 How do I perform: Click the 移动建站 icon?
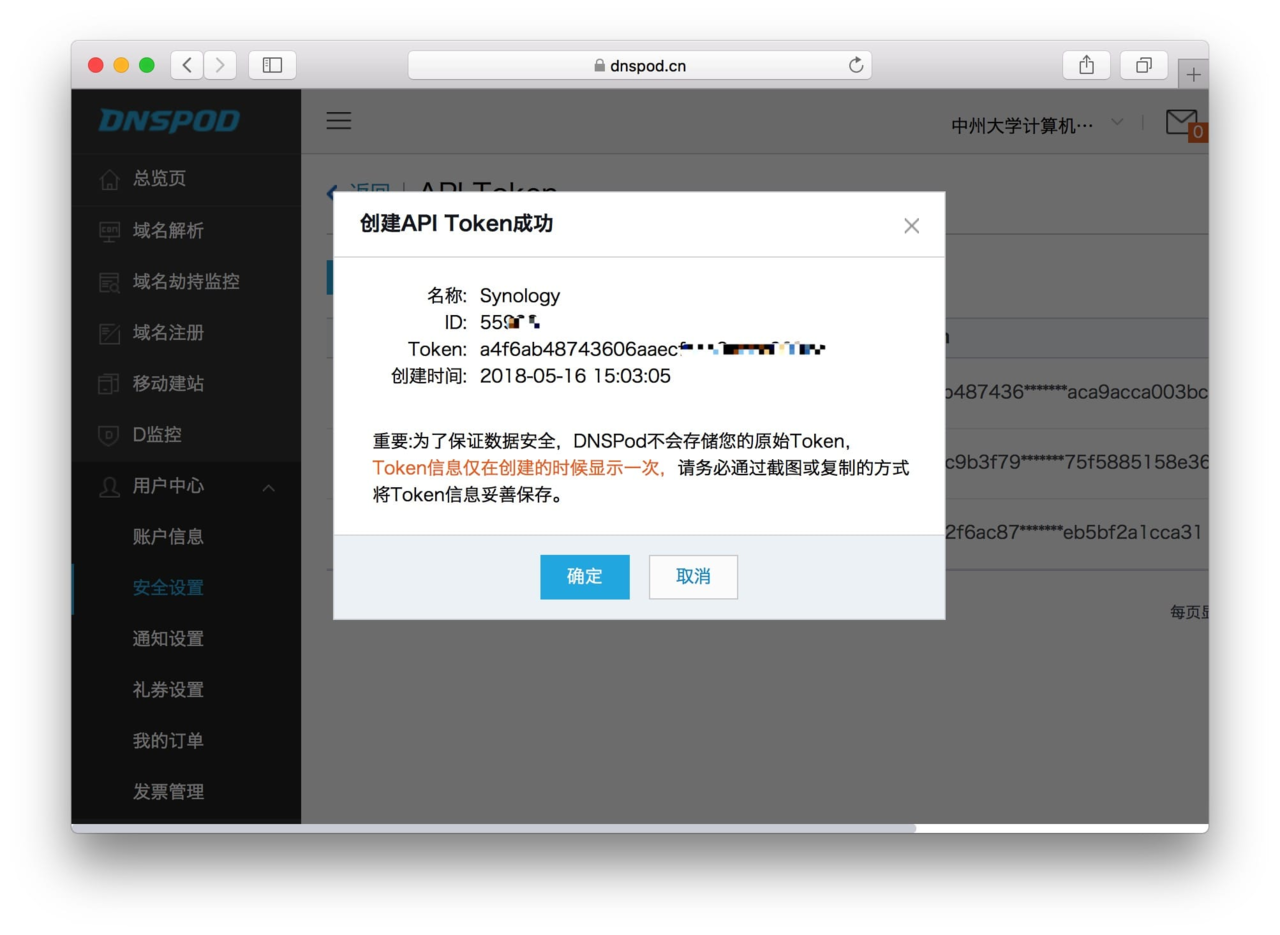click(x=109, y=384)
